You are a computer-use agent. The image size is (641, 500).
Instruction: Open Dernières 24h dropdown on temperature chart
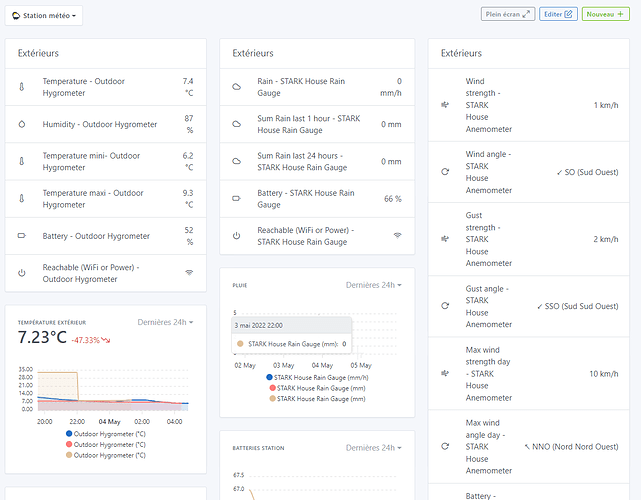click(165, 322)
